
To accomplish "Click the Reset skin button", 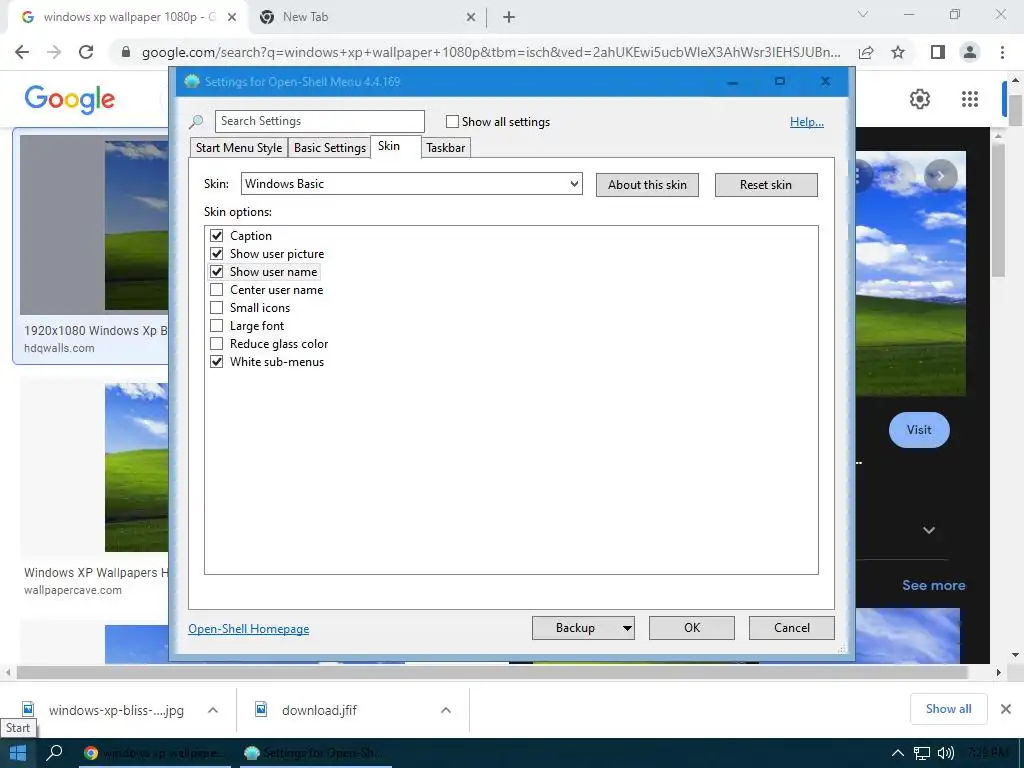I will click(x=766, y=185).
